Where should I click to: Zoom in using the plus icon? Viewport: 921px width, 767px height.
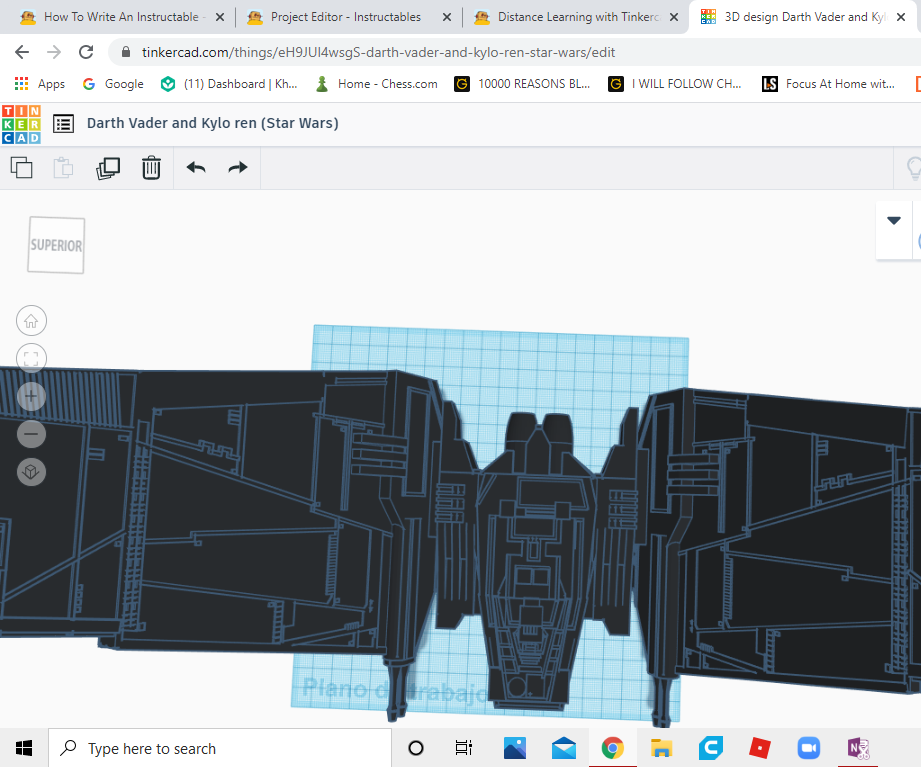click(x=31, y=396)
